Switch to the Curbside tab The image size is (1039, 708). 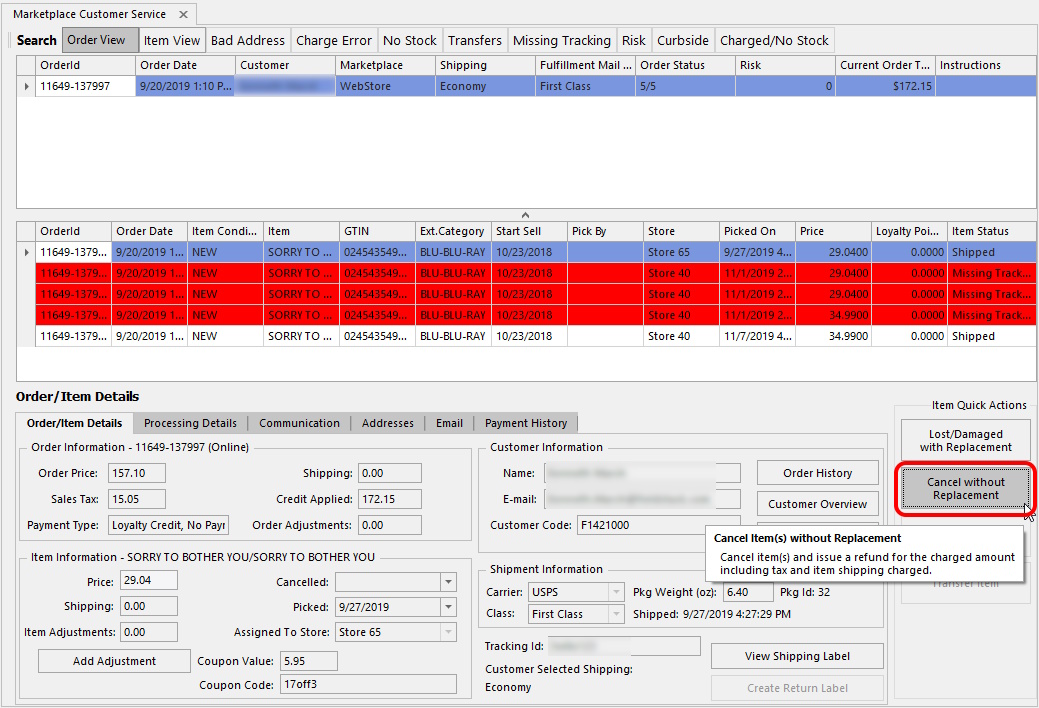[683, 40]
